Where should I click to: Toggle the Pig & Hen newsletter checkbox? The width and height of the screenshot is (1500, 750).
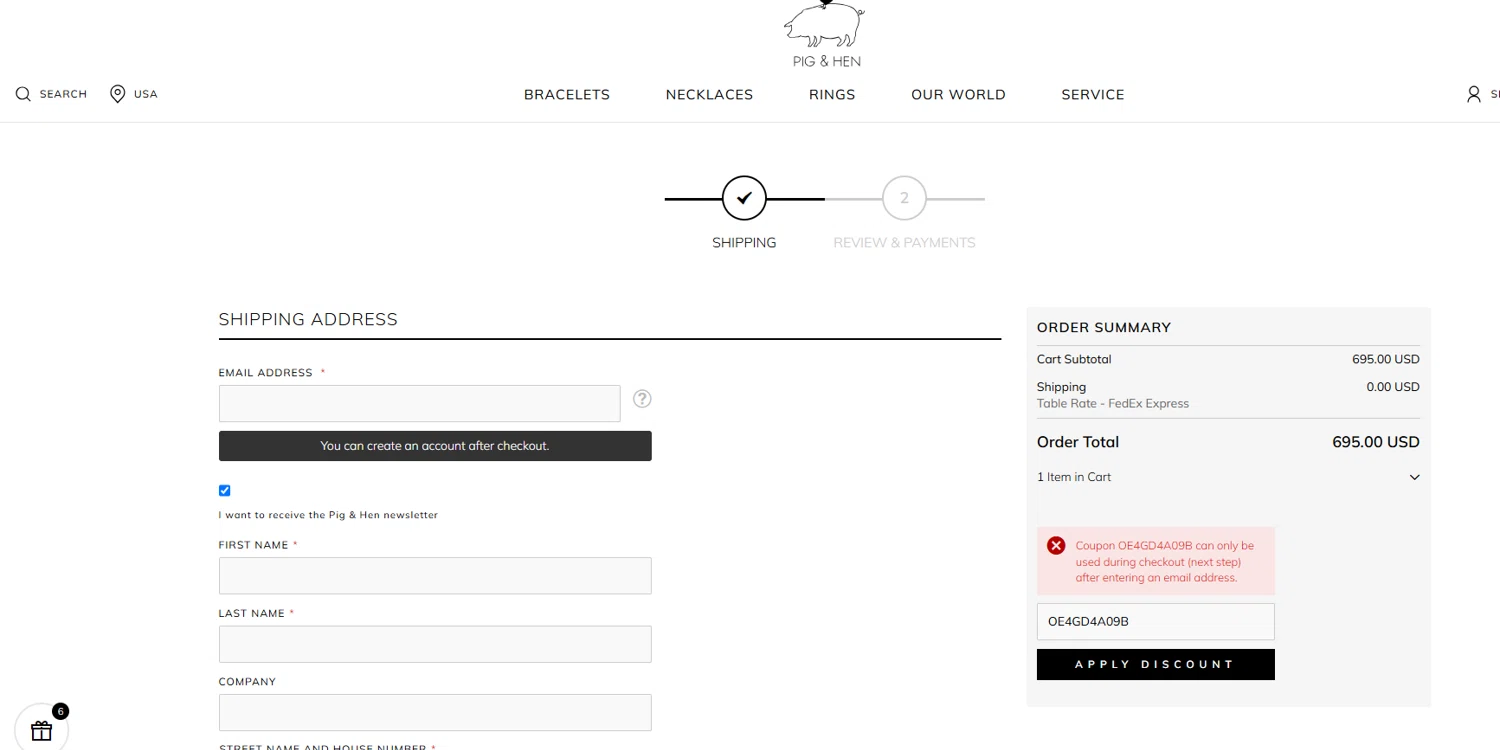(x=224, y=490)
